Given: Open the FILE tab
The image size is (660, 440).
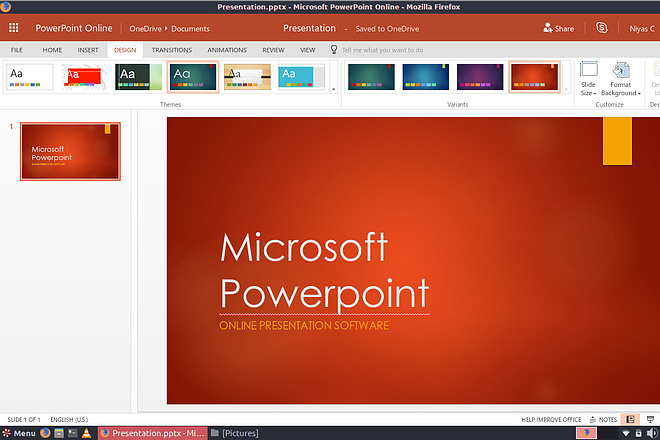Looking at the screenshot, I should click(16, 50).
